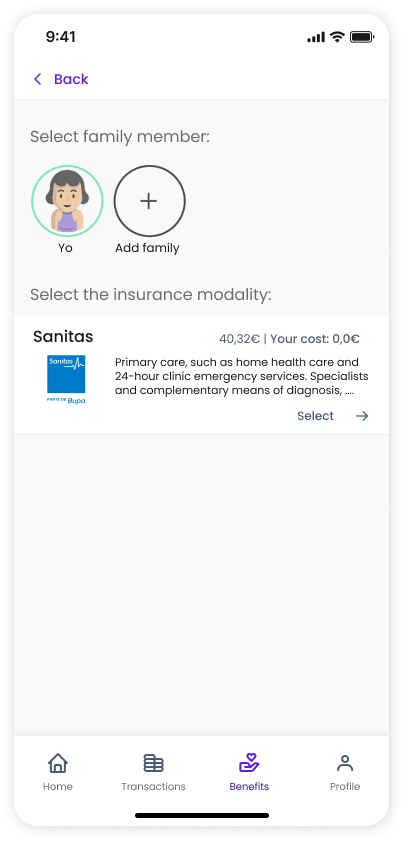The width and height of the screenshot is (405, 842).
Task: Open the Sanitas insurance title
Action: tap(63, 337)
